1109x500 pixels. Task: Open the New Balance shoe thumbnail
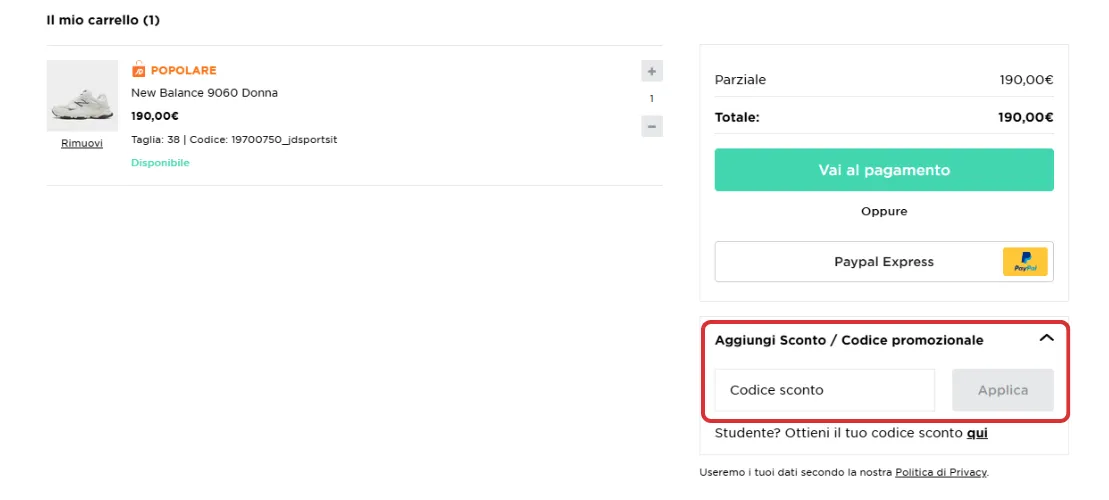pos(82,96)
